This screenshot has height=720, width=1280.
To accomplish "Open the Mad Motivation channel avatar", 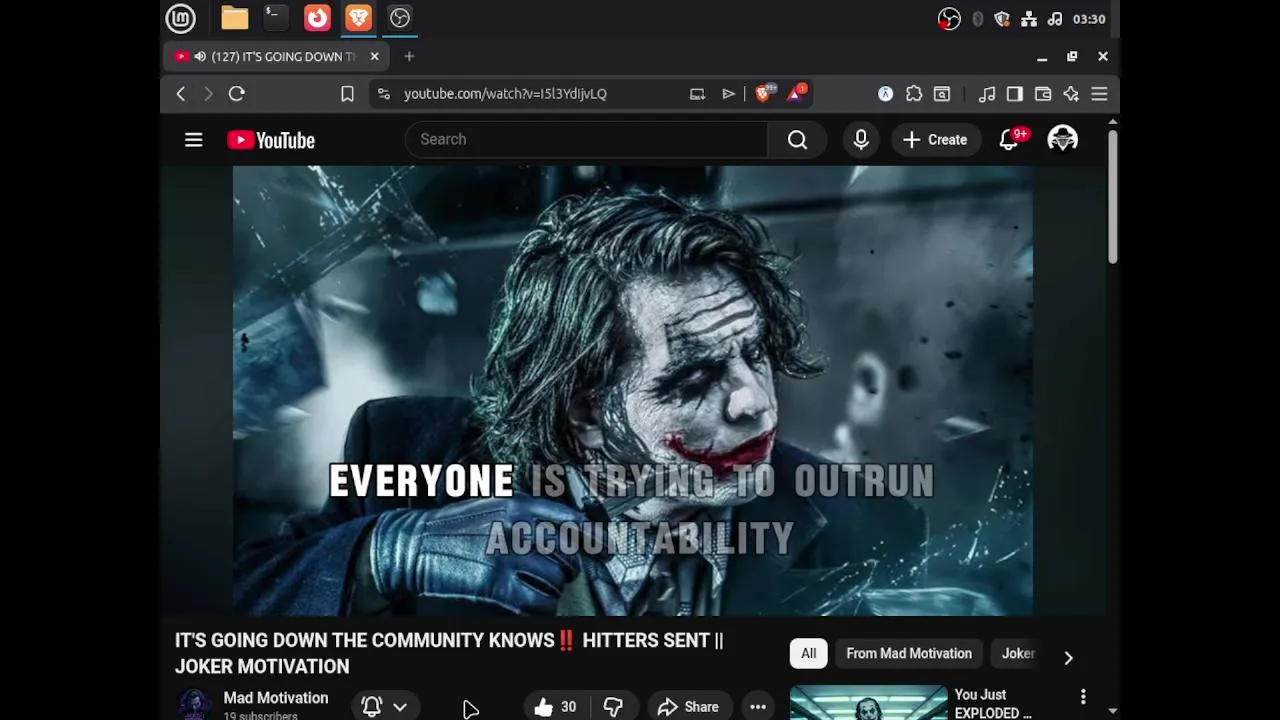I will [x=194, y=705].
